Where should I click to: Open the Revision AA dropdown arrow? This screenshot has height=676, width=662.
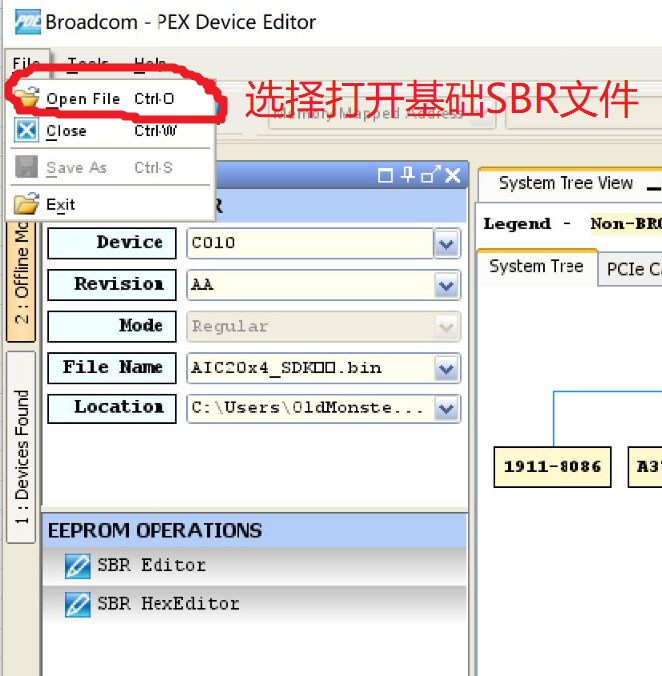(447, 285)
